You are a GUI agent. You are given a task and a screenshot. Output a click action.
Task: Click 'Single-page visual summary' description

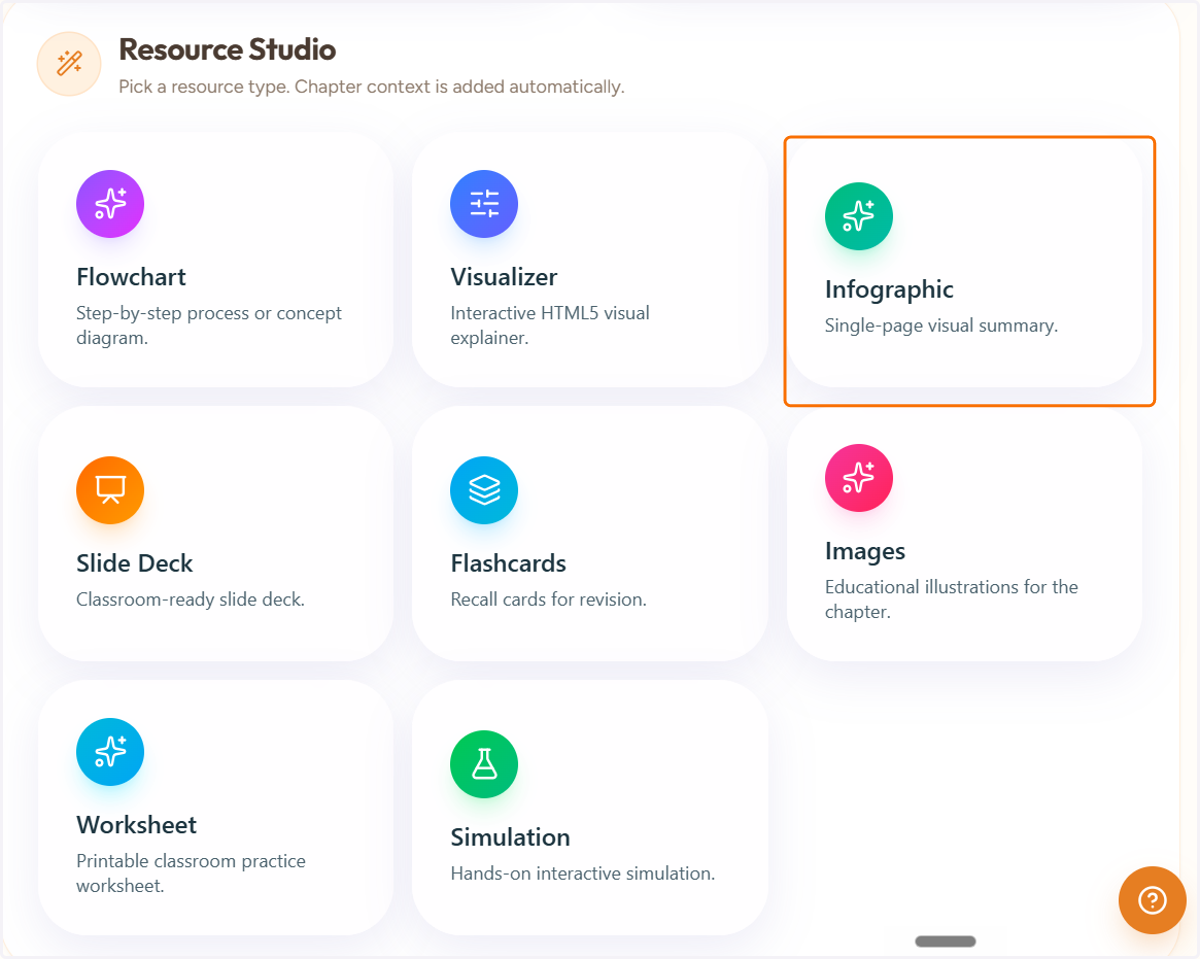(941, 326)
